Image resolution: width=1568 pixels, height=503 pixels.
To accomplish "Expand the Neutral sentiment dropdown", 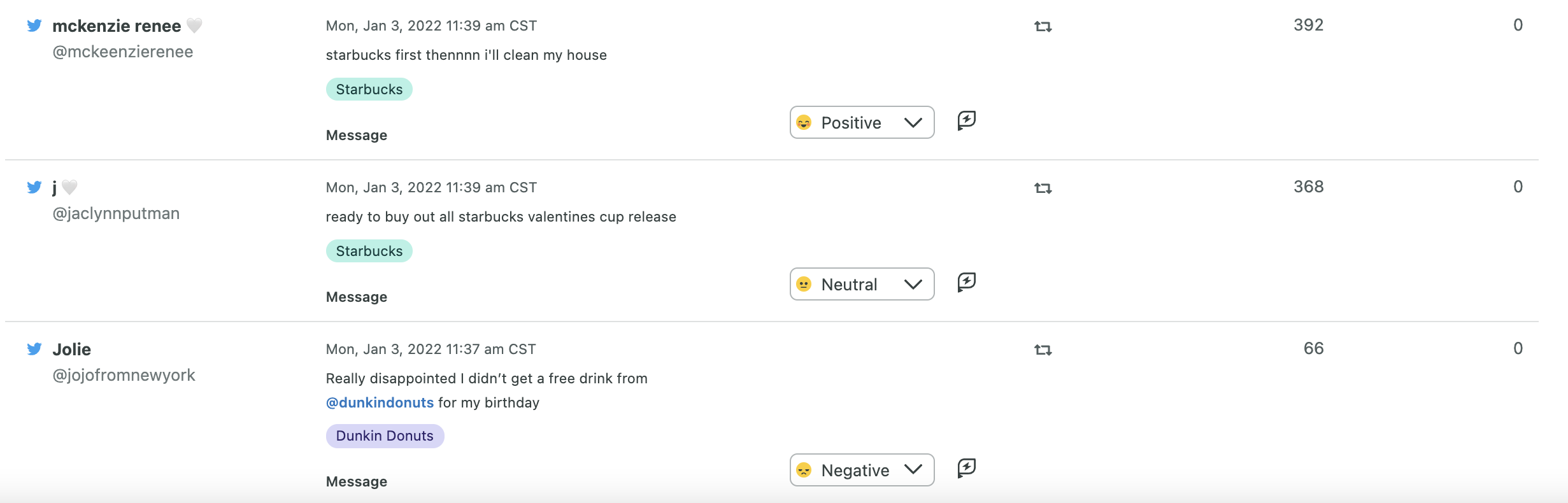I will coord(862,284).
